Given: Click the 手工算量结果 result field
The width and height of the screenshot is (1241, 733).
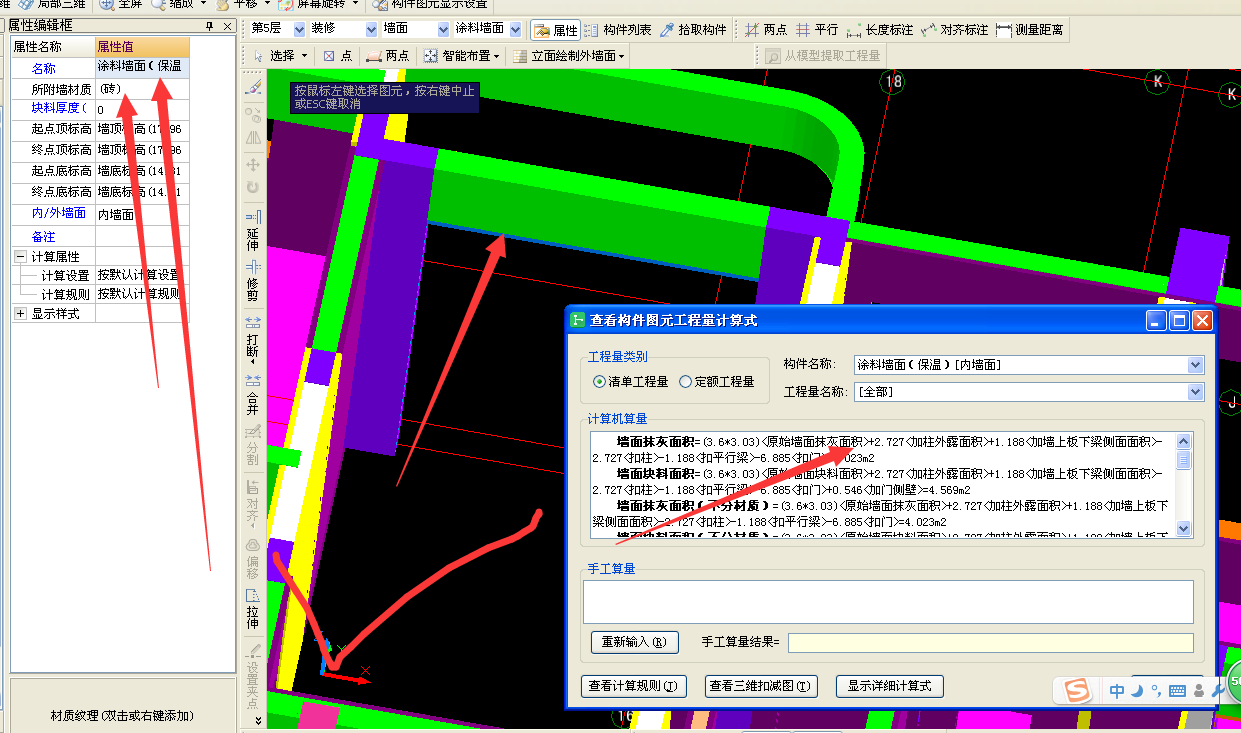Looking at the screenshot, I should tap(990, 643).
